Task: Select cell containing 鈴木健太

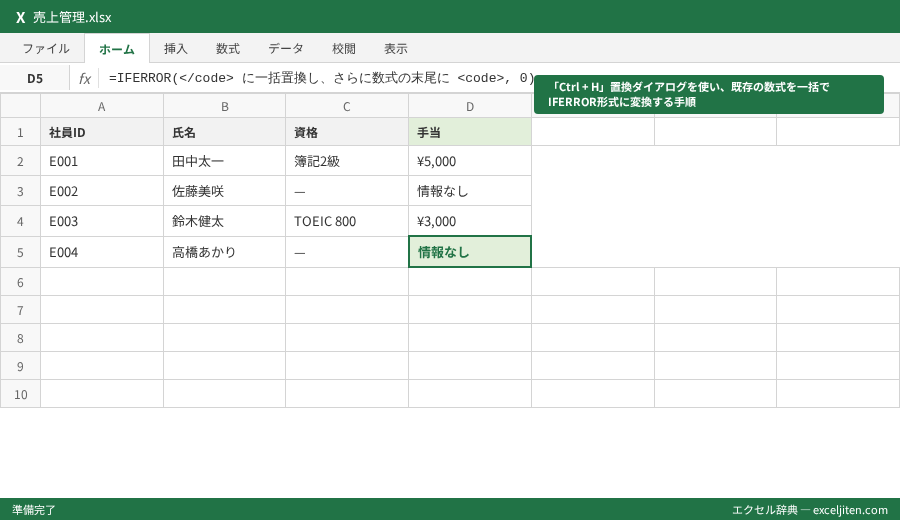Action: pyautogui.click(x=224, y=221)
